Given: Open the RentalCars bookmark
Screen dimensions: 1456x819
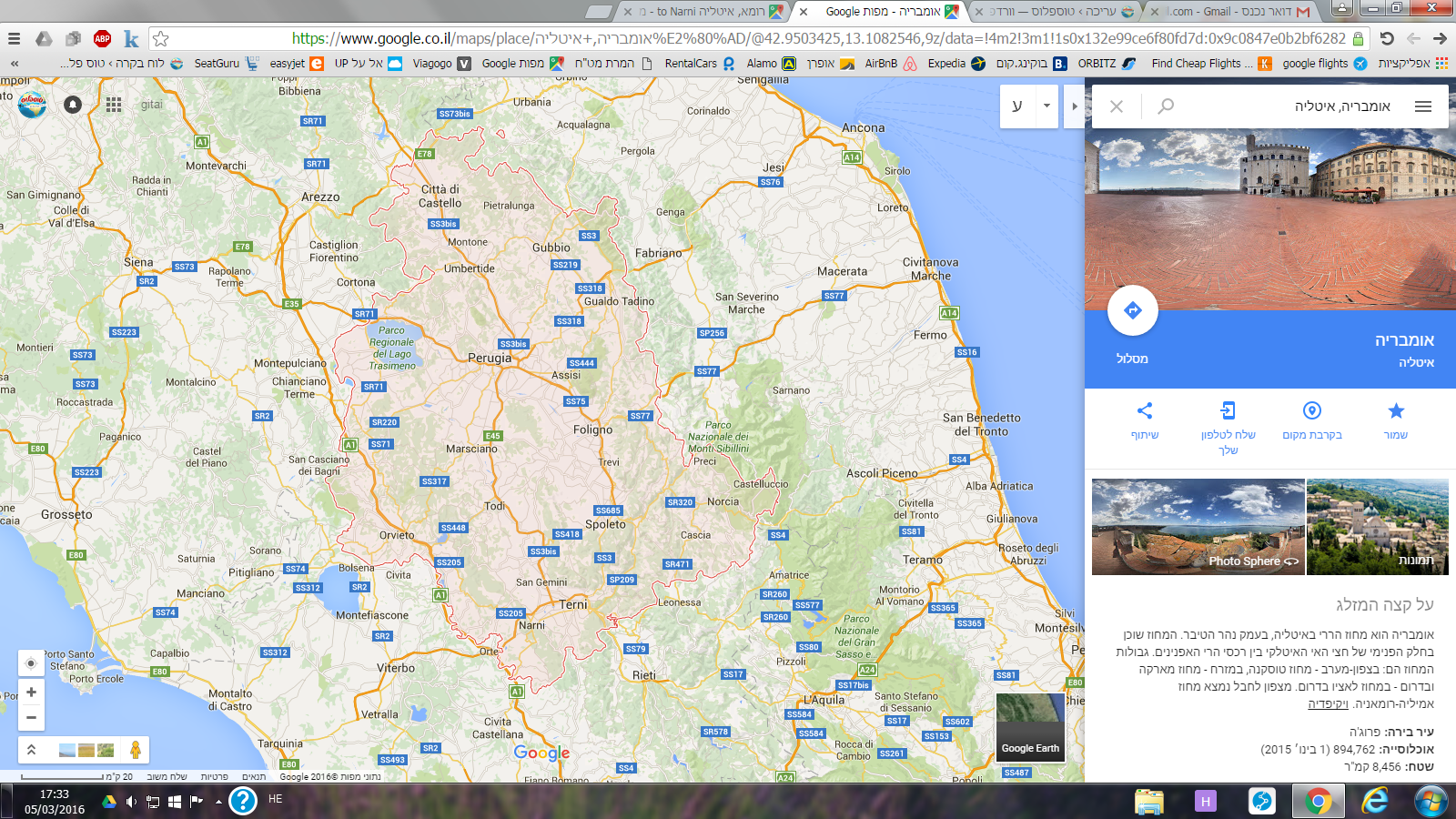Looking at the screenshot, I should (700, 64).
